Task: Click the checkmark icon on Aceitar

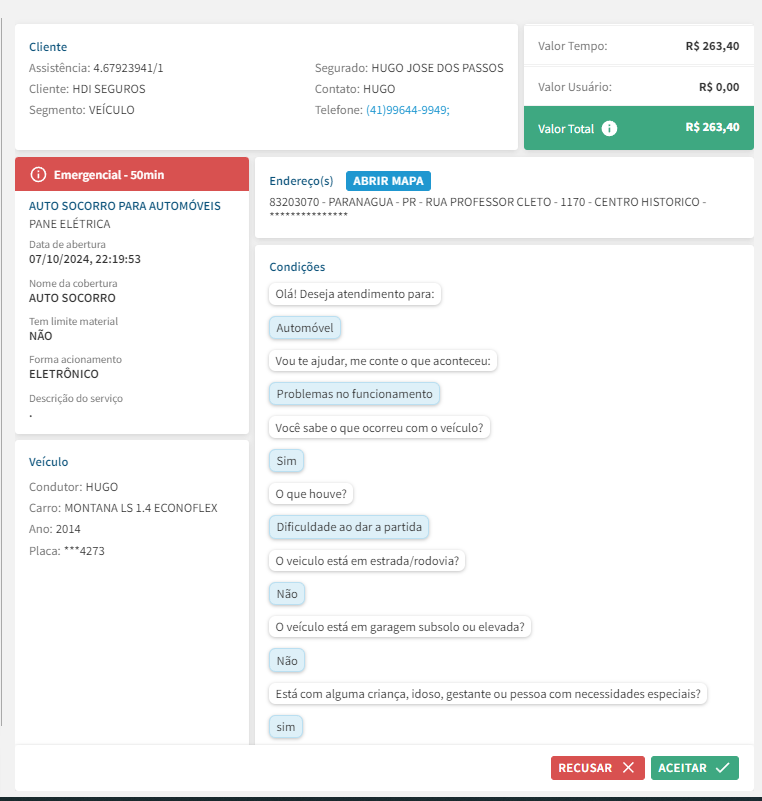Action: (x=722, y=768)
